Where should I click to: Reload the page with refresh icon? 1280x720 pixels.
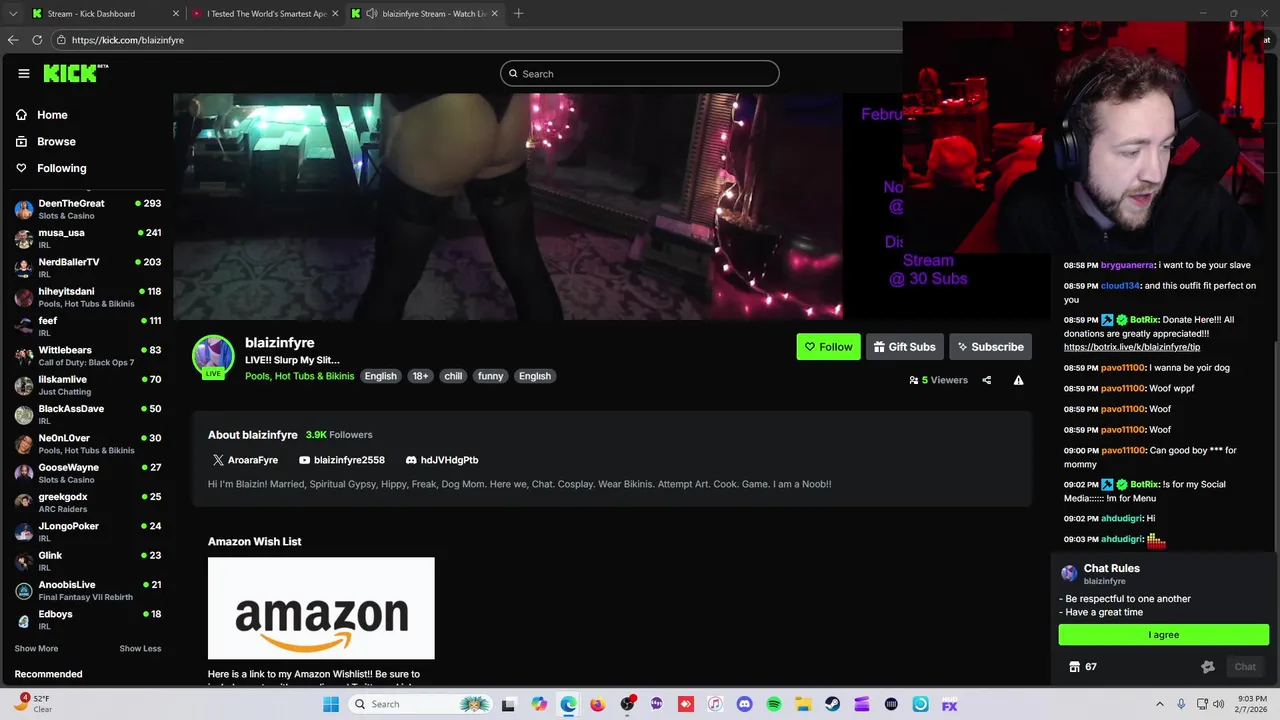click(x=37, y=40)
